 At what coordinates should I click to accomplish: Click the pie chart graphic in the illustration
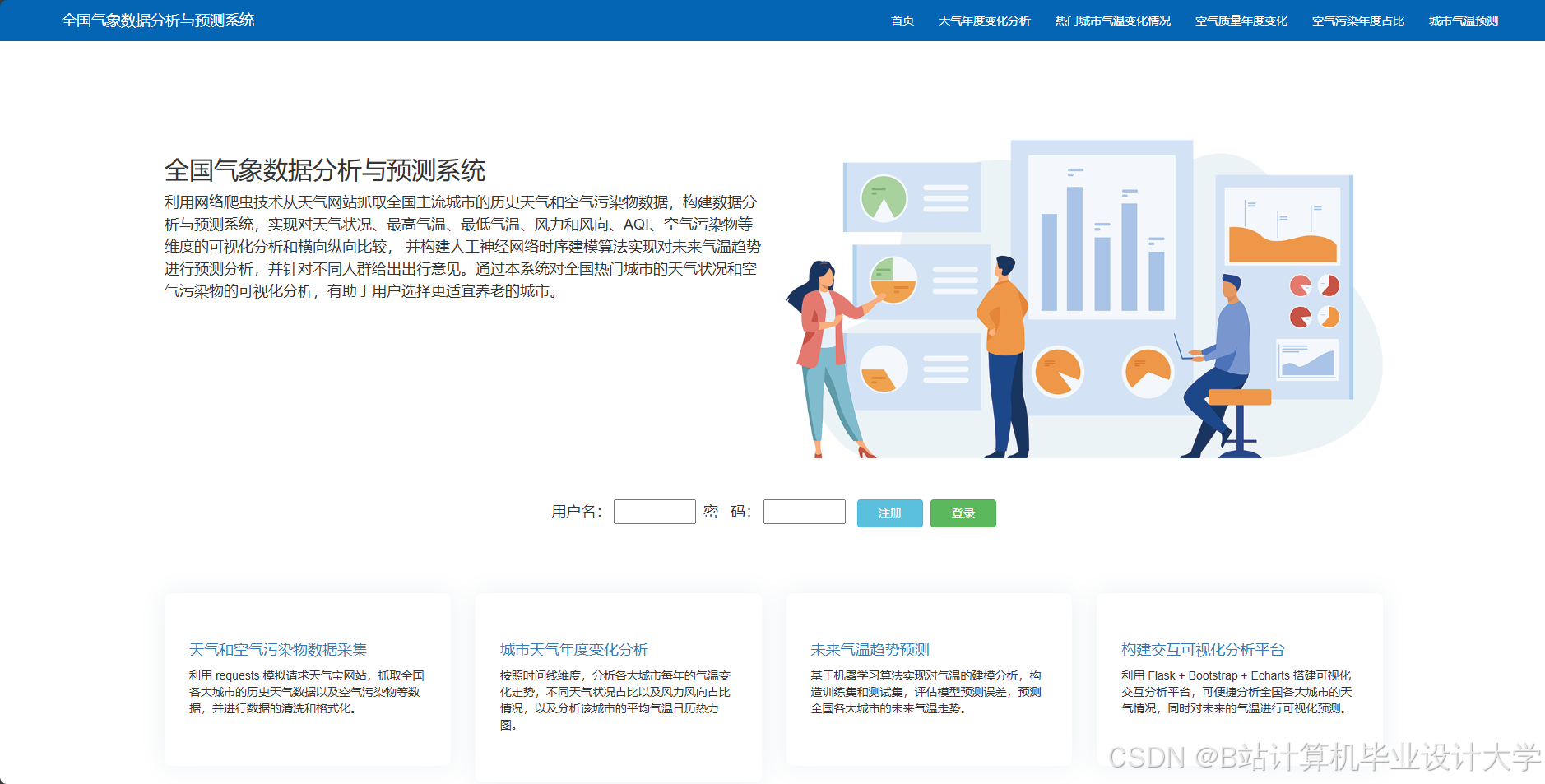coord(1060,371)
